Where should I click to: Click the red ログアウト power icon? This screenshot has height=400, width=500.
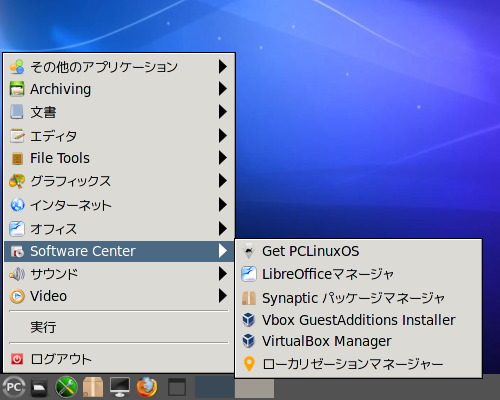[17, 359]
